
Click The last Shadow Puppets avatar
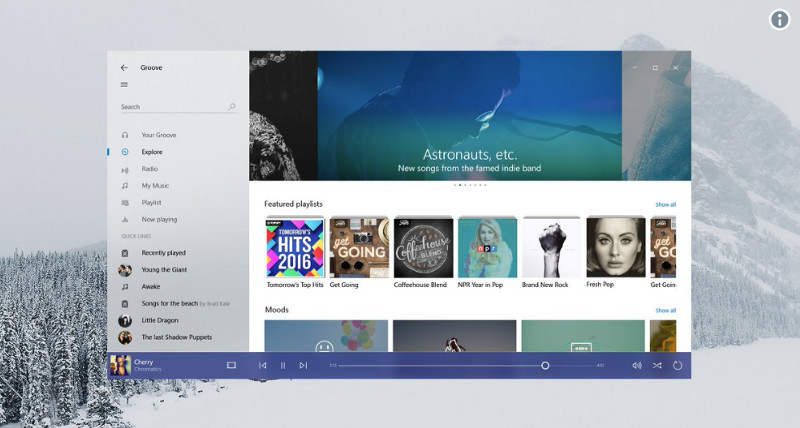coord(125,337)
